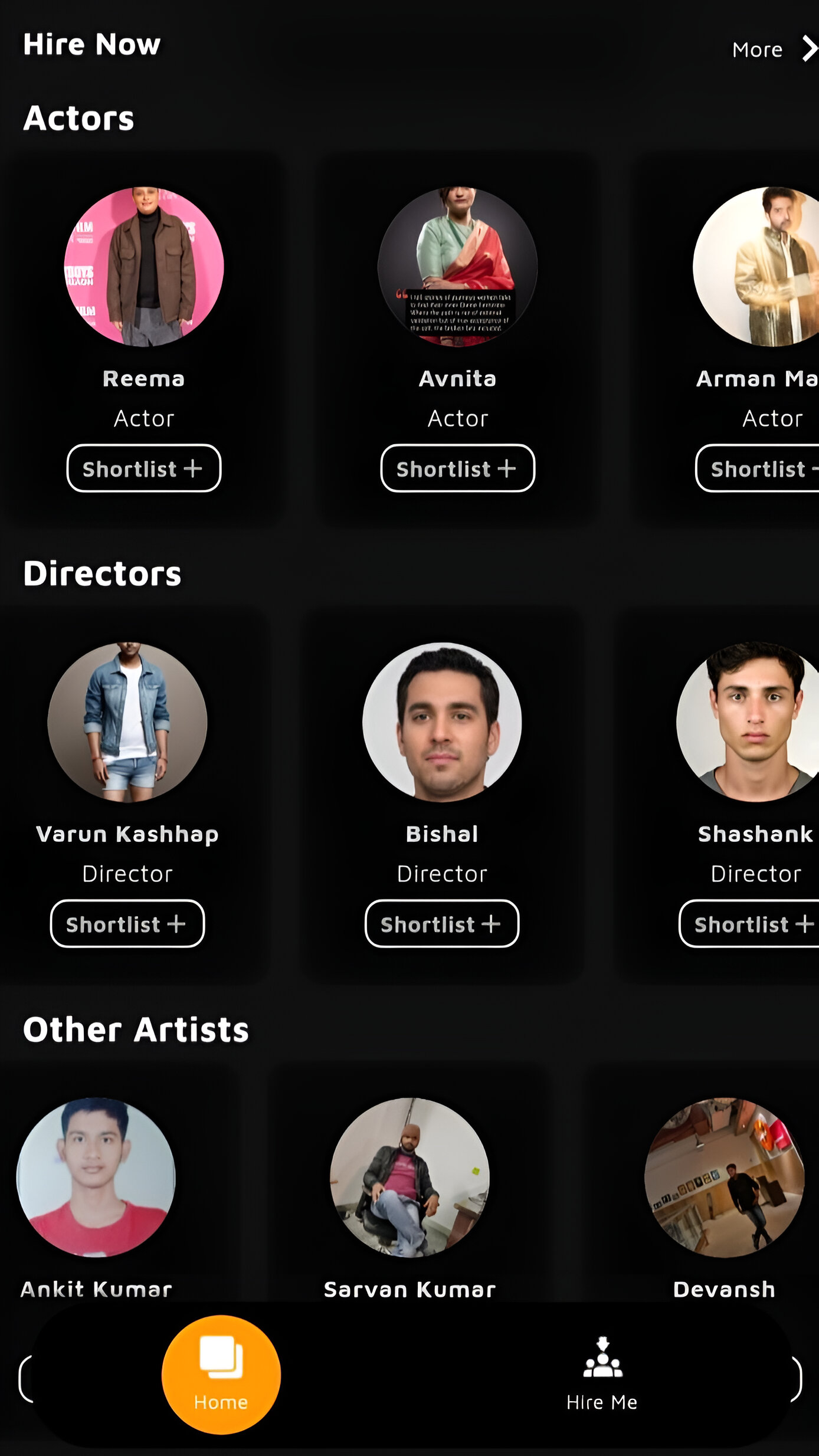
Task: Add Shashank to the shortlist
Action: pos(749,924)
